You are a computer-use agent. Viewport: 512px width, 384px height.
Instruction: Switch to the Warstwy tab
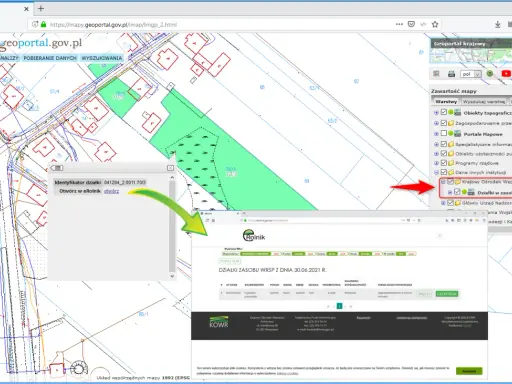pyautogui.click(x=446, y=101)
